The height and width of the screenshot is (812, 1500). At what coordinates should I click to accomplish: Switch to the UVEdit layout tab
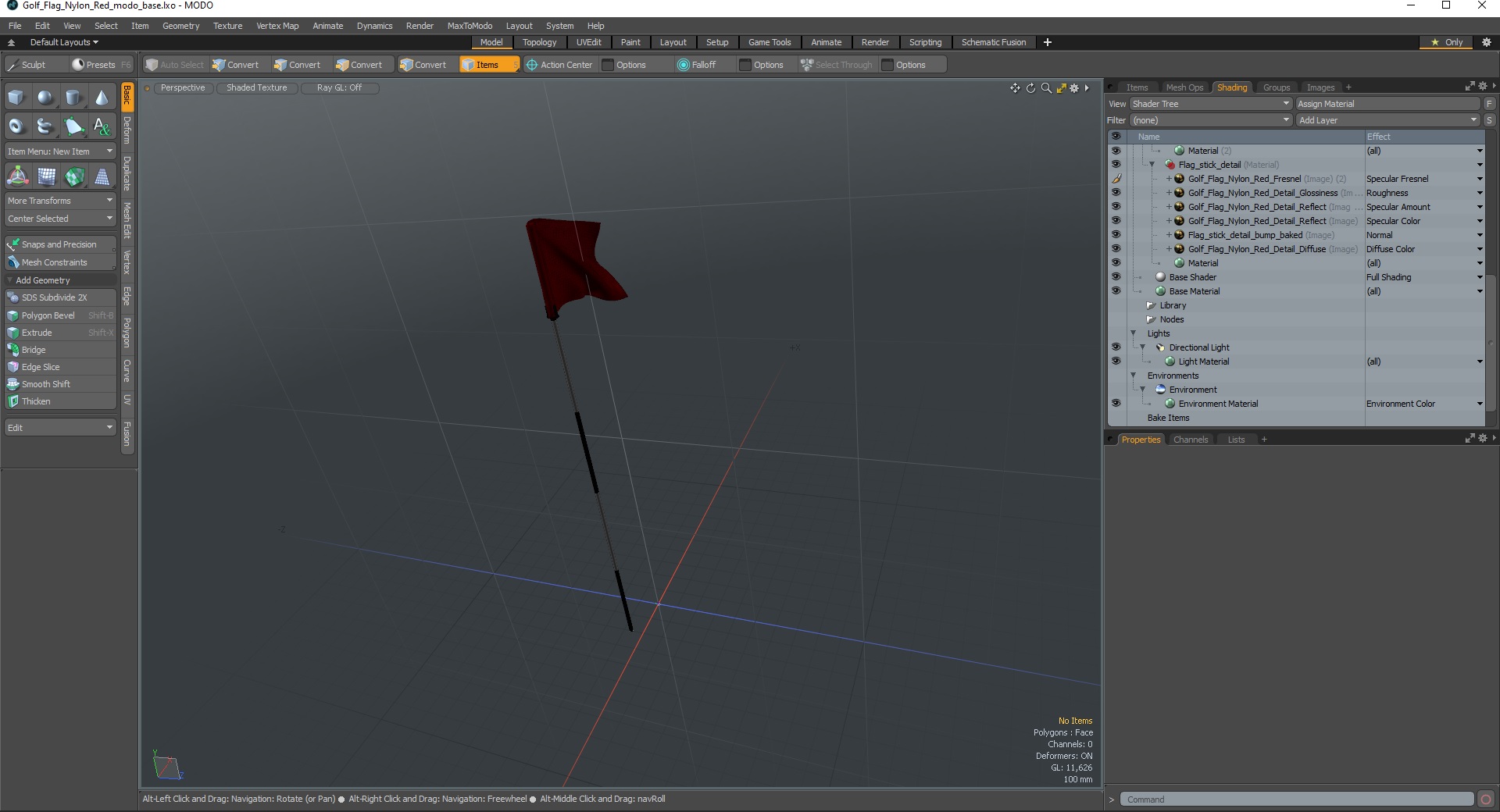588,42
